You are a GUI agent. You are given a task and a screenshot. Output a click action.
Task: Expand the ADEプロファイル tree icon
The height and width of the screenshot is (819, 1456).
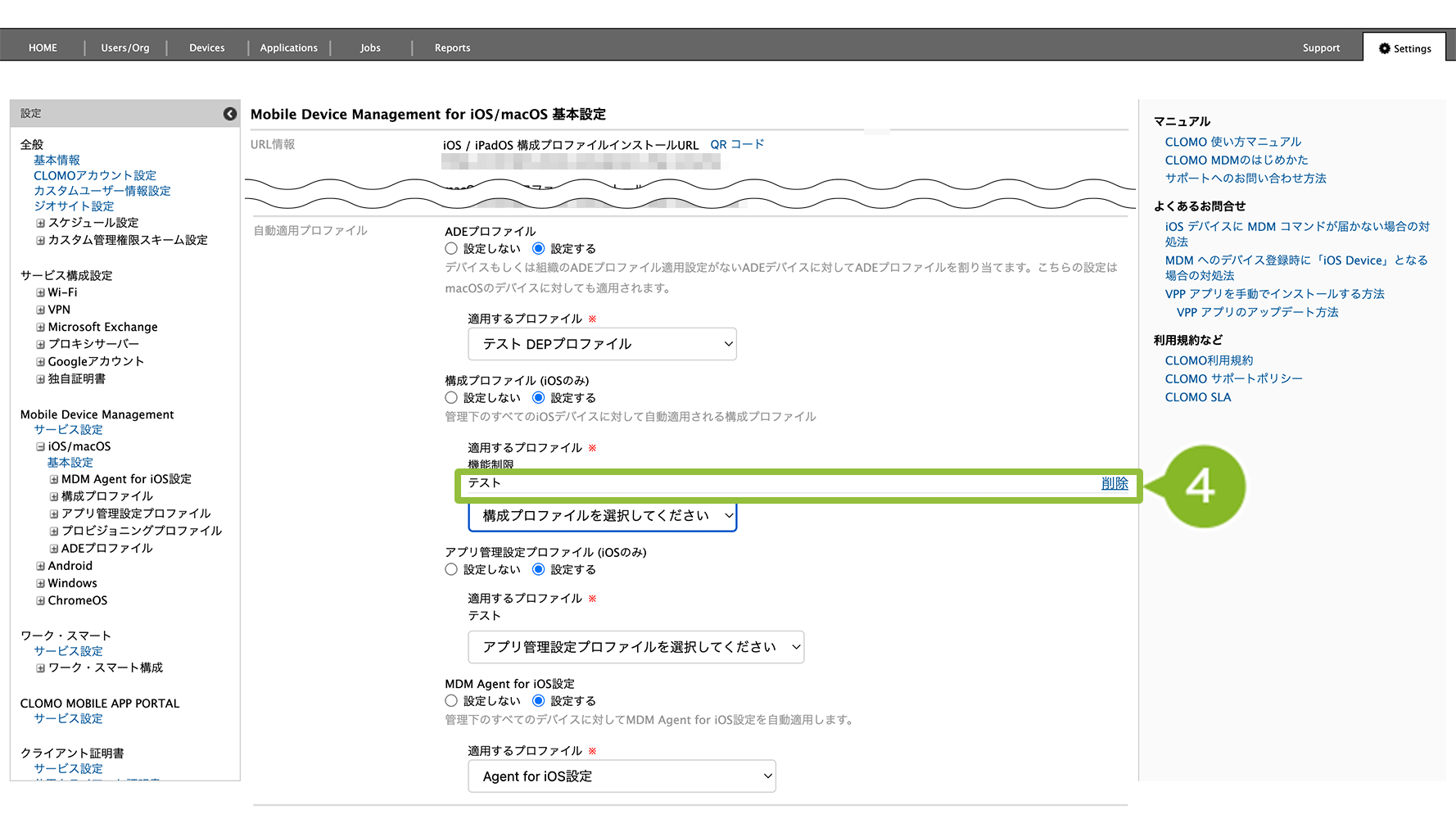point(54,549)
